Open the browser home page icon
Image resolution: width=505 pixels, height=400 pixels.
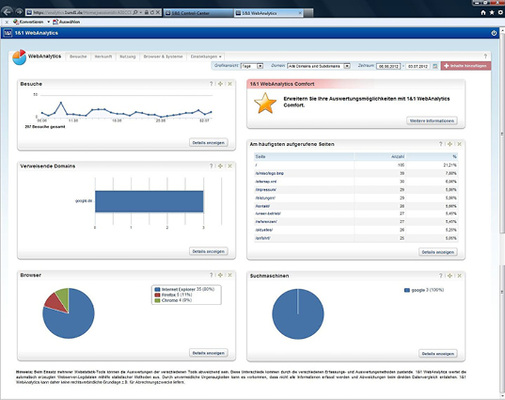pyautogui.click(x=483, y=12)
